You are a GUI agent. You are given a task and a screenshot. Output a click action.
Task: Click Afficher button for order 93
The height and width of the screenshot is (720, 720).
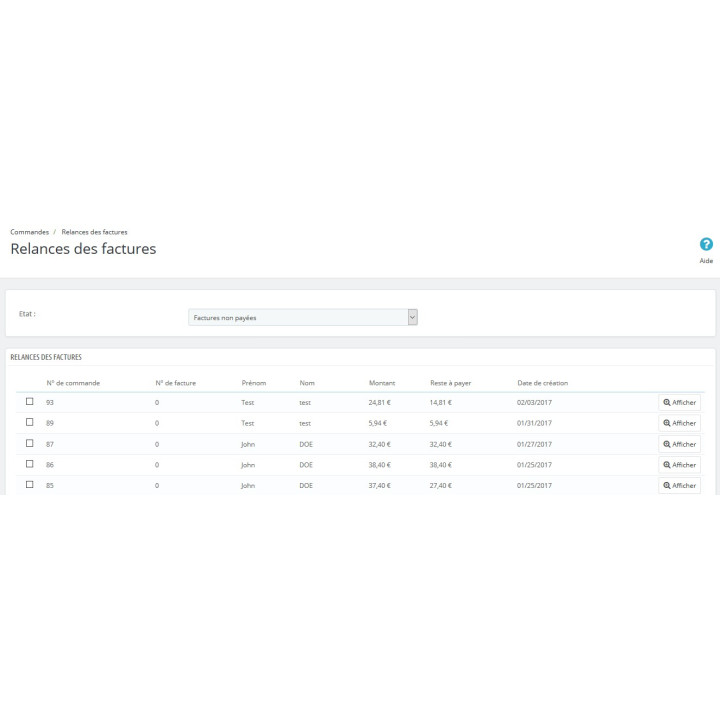click(x=679, y=403)
